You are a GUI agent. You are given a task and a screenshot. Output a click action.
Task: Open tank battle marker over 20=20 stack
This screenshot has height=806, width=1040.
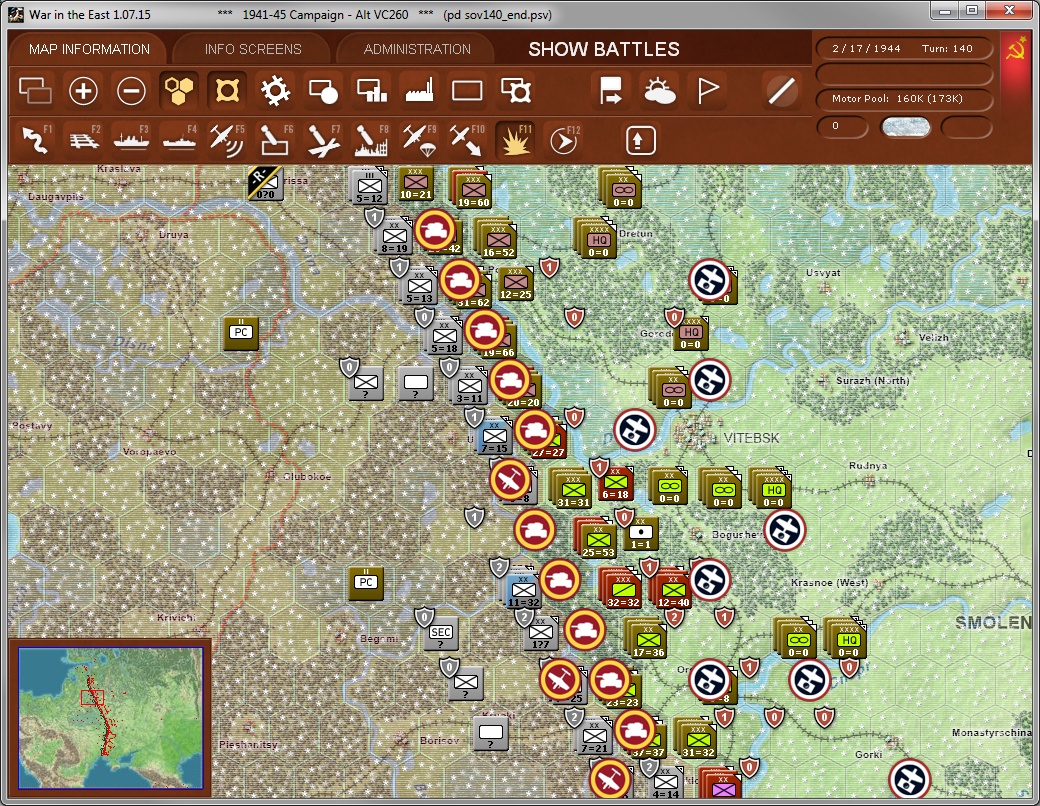509,380
